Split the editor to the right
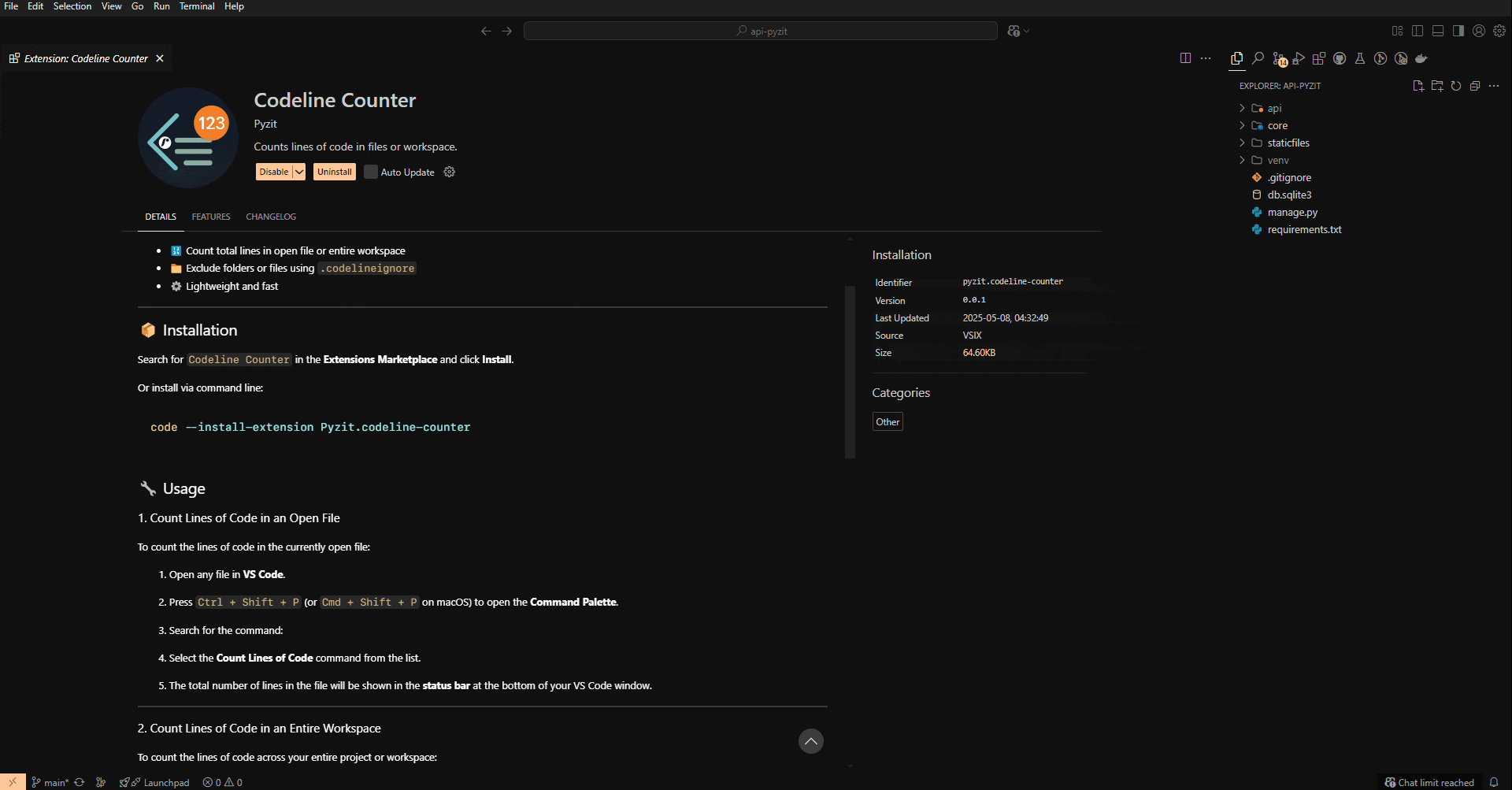This screenshot has height=790, width=1512. (x=1185, y=58)
